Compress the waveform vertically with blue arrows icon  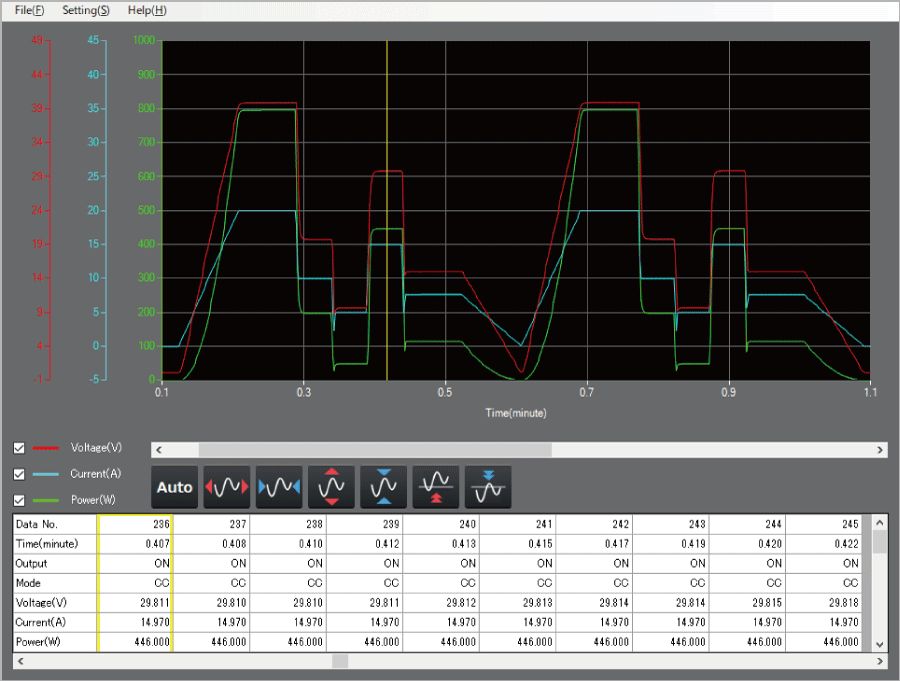click(383, 487)
